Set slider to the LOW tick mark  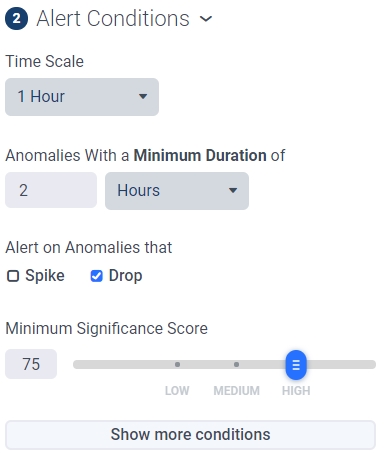click(177, 364)
